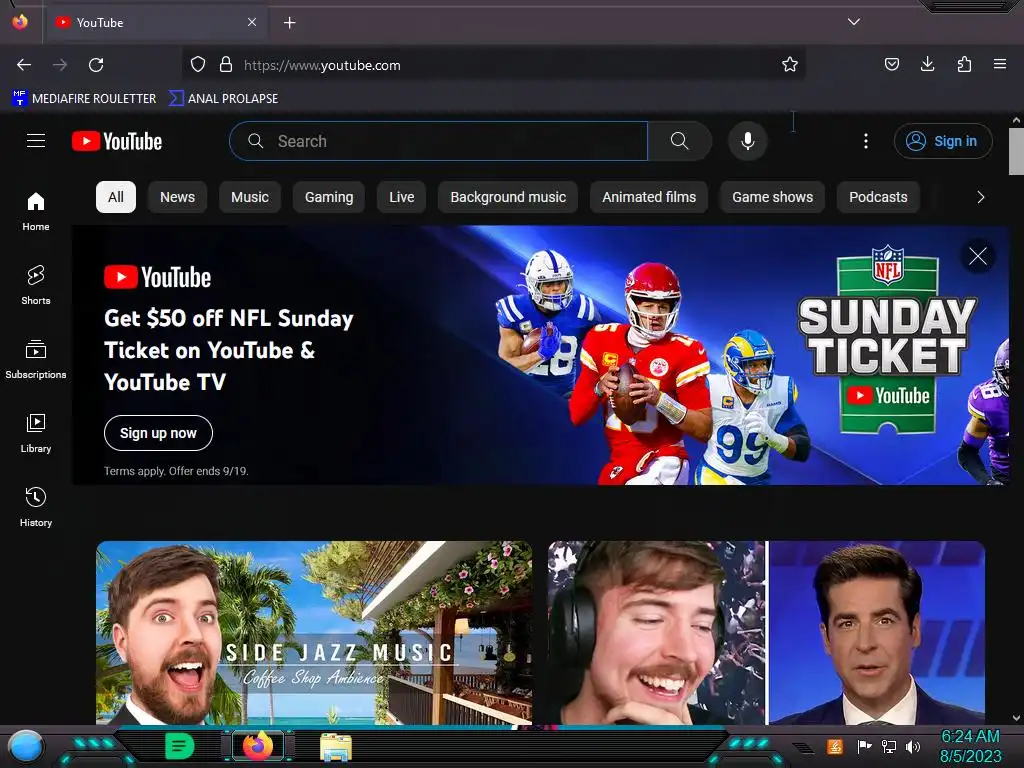Click the orange tray application icon
The image size is (1024, 768).
(835, 746)
